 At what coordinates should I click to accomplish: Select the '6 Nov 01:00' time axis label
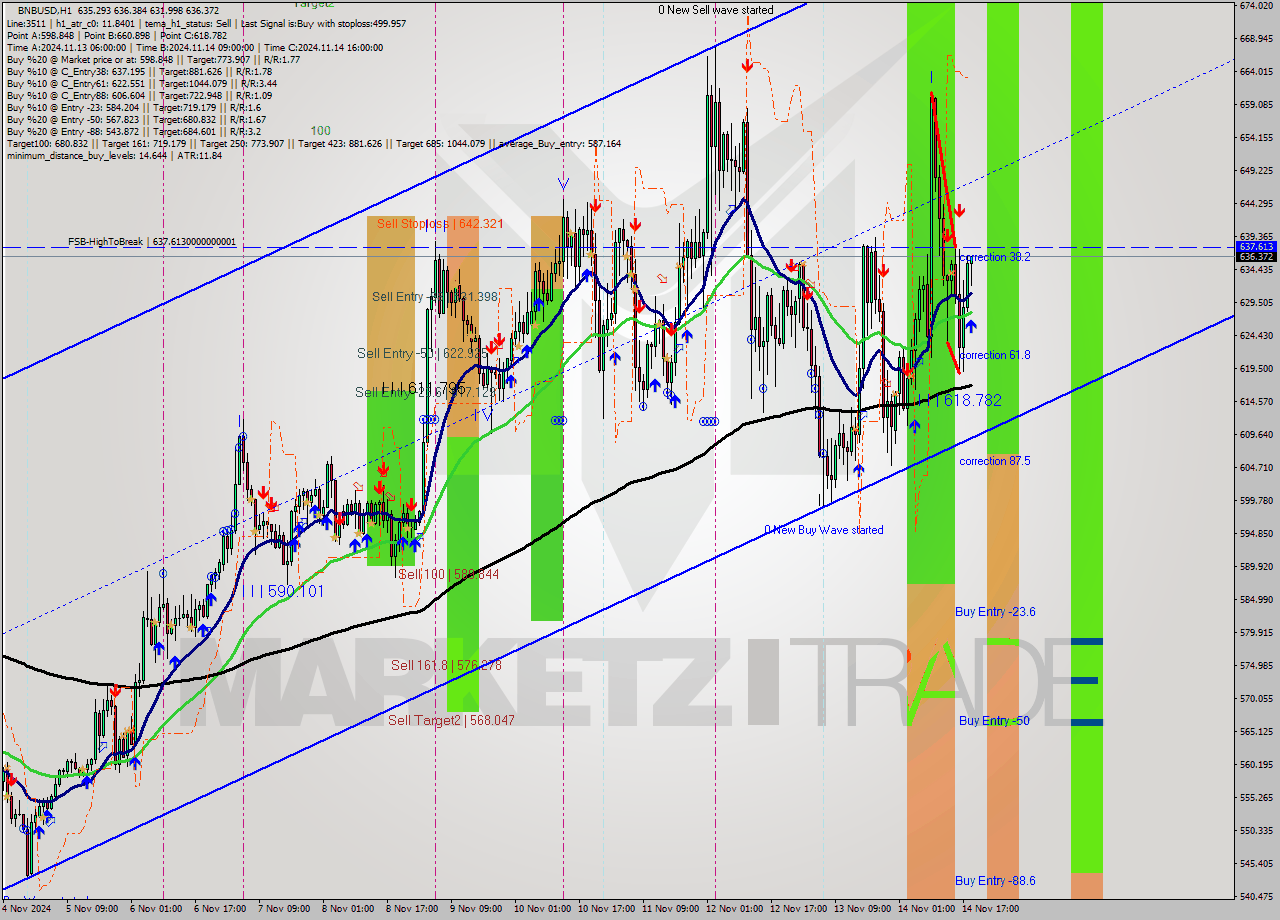[156, 910]
